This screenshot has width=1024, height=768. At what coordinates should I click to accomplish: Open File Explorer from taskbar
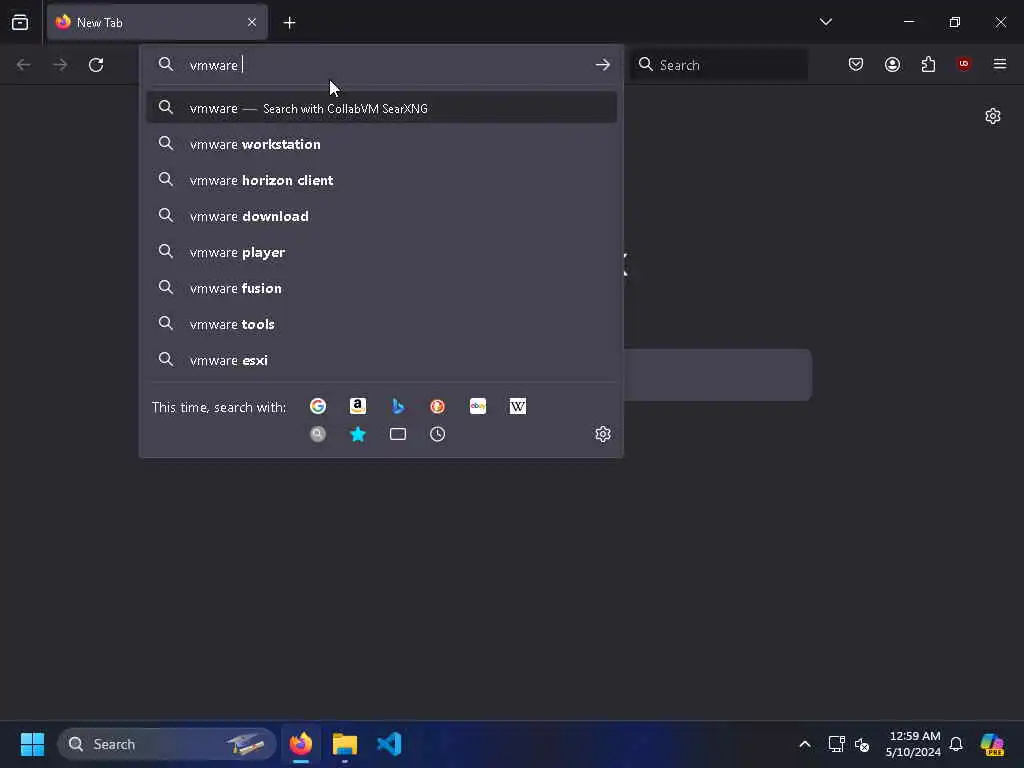(x=345, y=744)
